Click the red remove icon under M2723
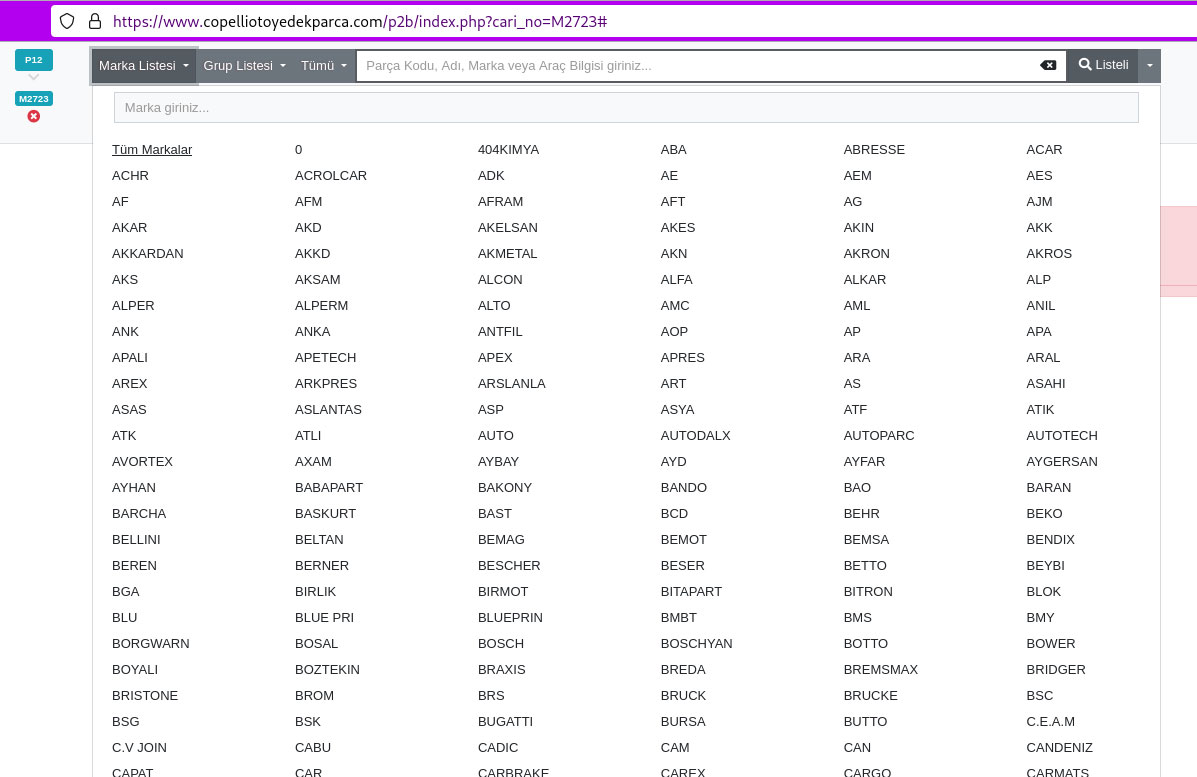The width and height of the screenshot is (1197, 777). [x=34, y=116]
